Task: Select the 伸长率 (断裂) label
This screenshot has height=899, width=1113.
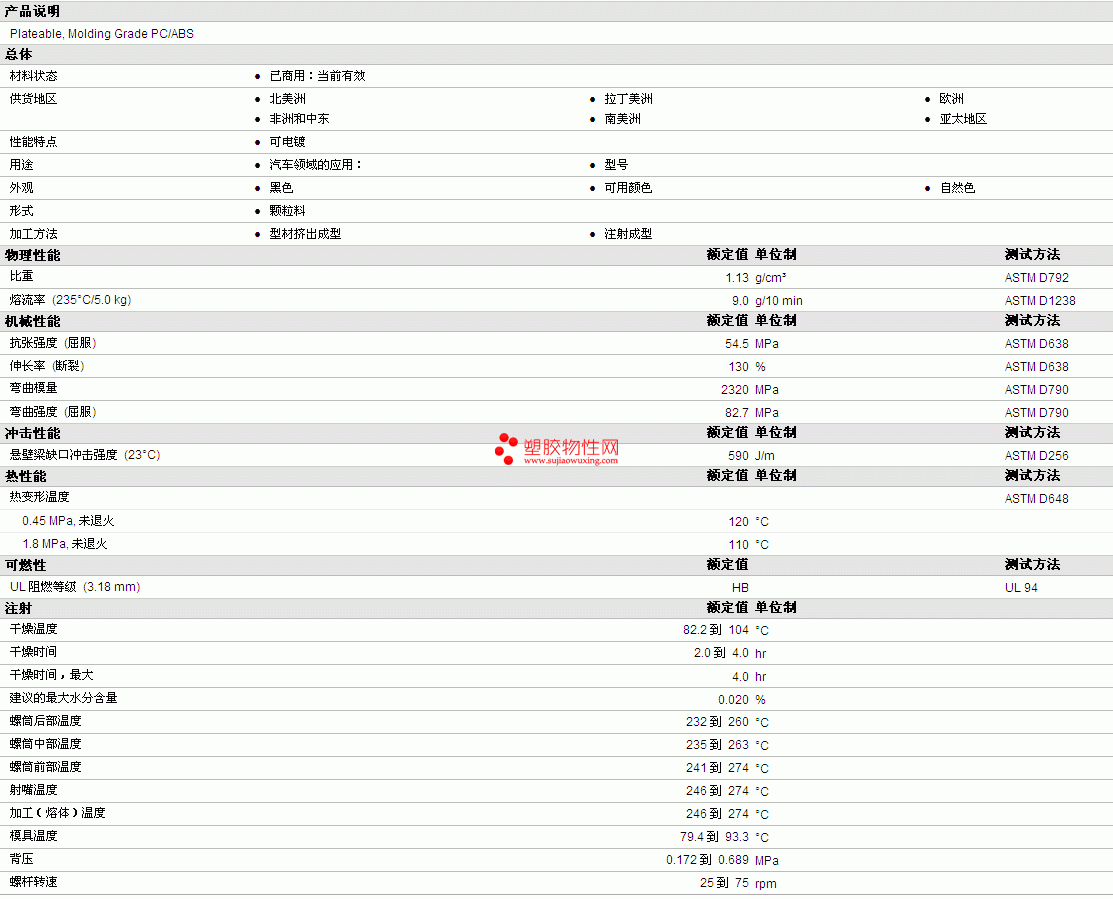Action: click(47, 366)
